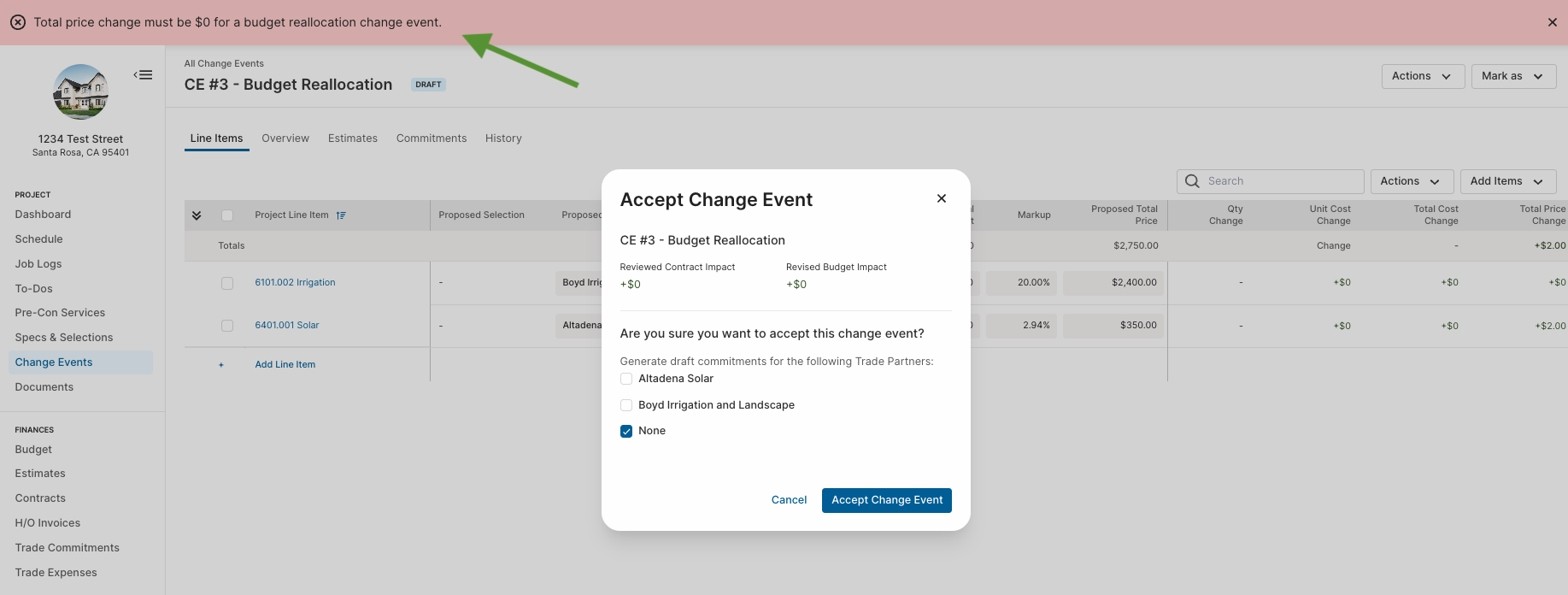Click 1234 Test Street project name
This screenshot has height=595, width=1568.
coord(80,139)
